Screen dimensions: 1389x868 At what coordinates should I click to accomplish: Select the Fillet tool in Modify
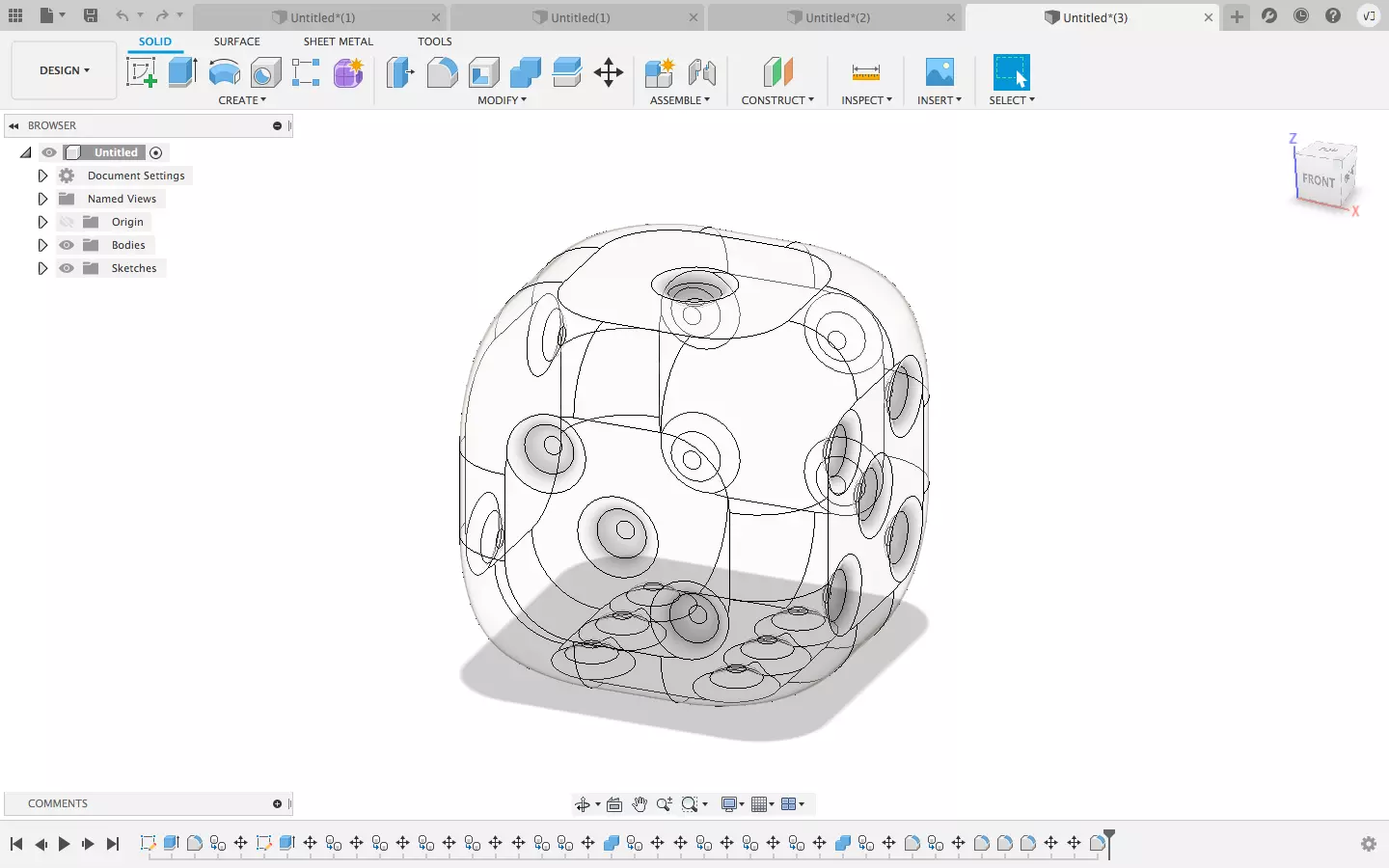click(x=442, y=72)
